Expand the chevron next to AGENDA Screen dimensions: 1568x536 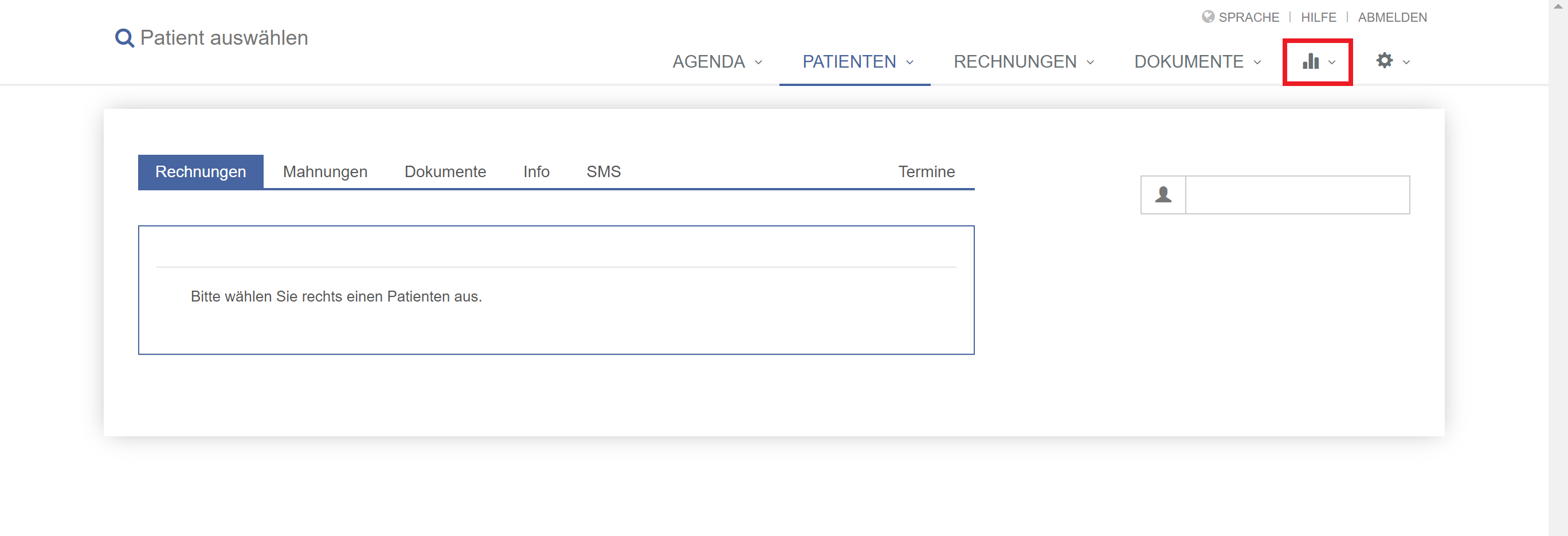758,62
